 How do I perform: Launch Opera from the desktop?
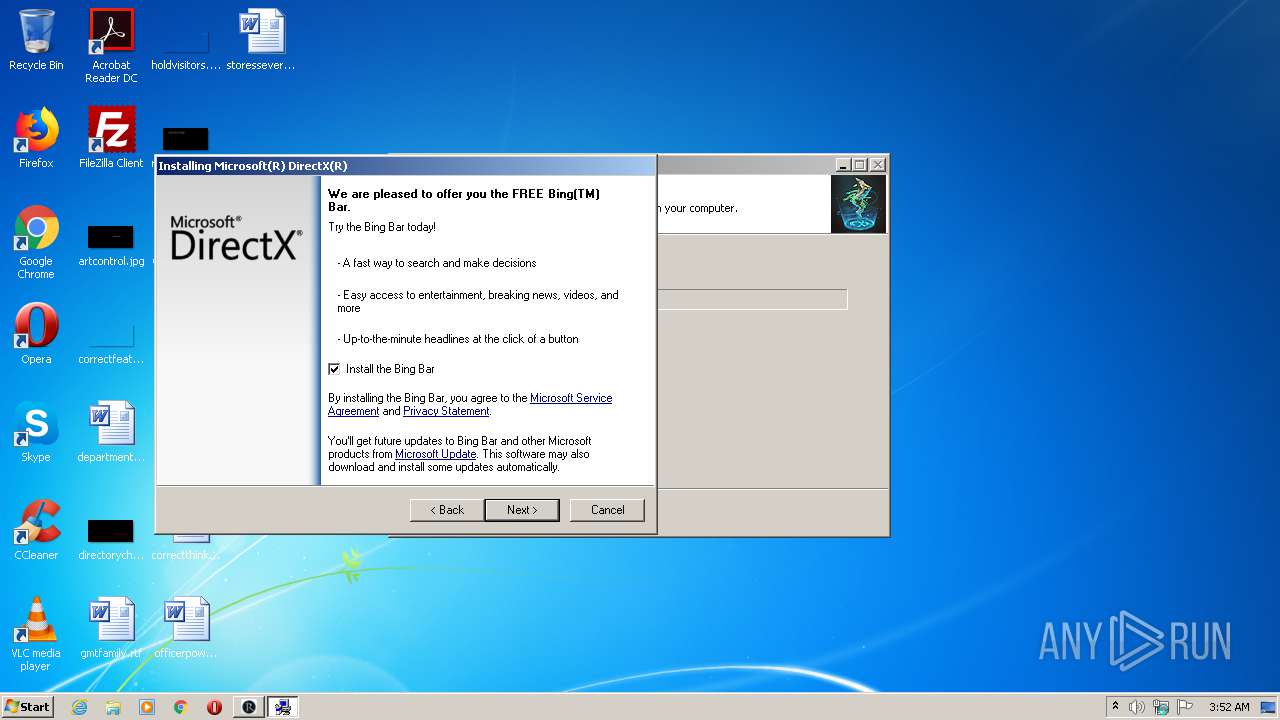[x=36, y=334]
